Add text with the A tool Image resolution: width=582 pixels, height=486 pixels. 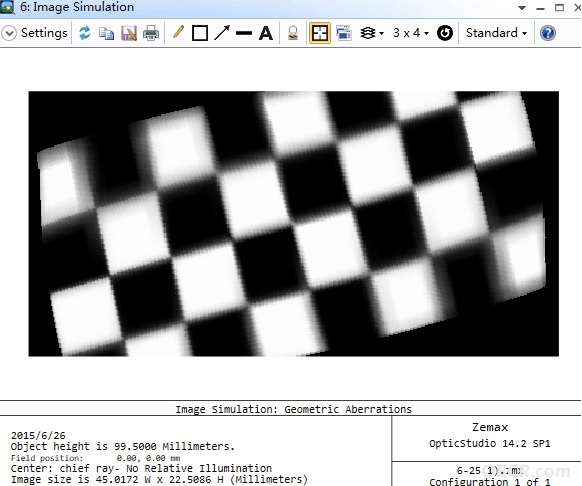point(266,33)
